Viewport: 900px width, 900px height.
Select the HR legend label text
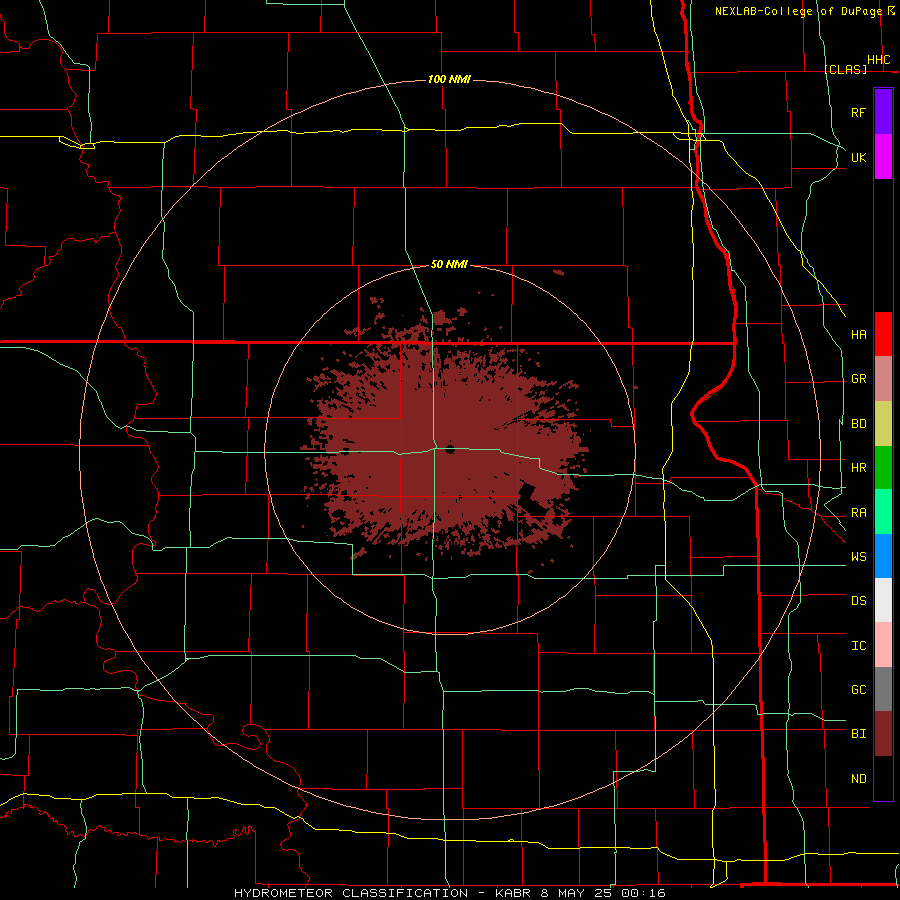pos(859,468)
